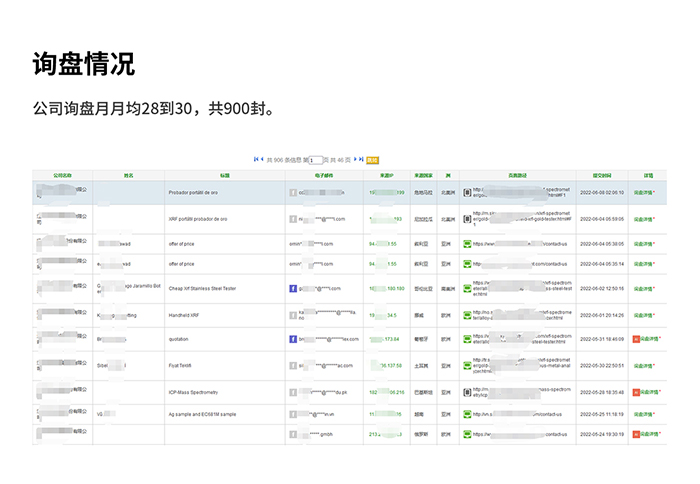Click green desktop icon in 2022-05-24 19:30:19 row
This screenshot has width=700, height=484.
[x=467, y=434]
